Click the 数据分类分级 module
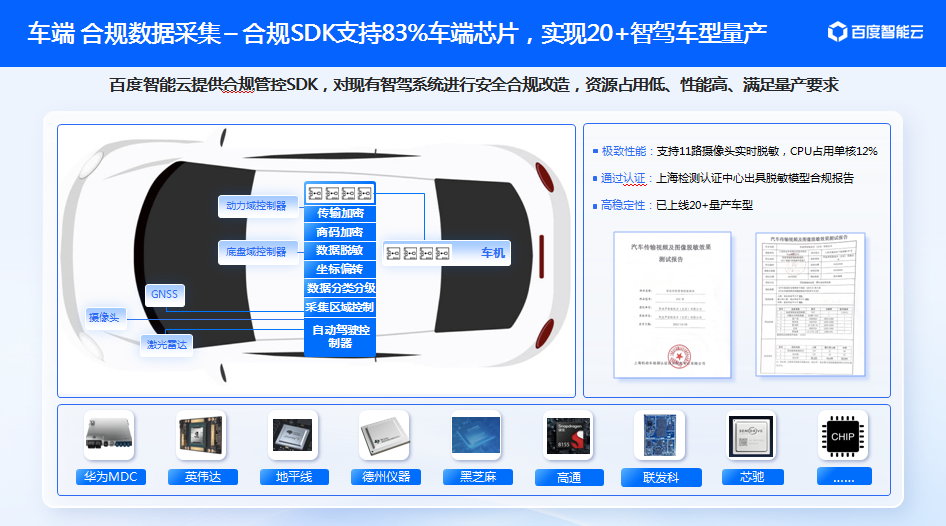The height and width of the screenshot is (526, 946). click(x=340, y=288)
